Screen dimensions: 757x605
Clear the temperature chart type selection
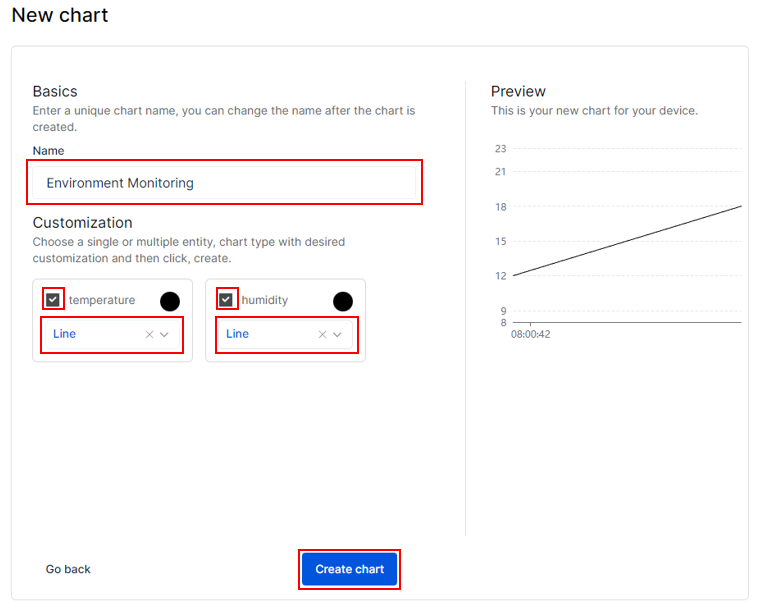pyautogui.click(x=149, y=334)
